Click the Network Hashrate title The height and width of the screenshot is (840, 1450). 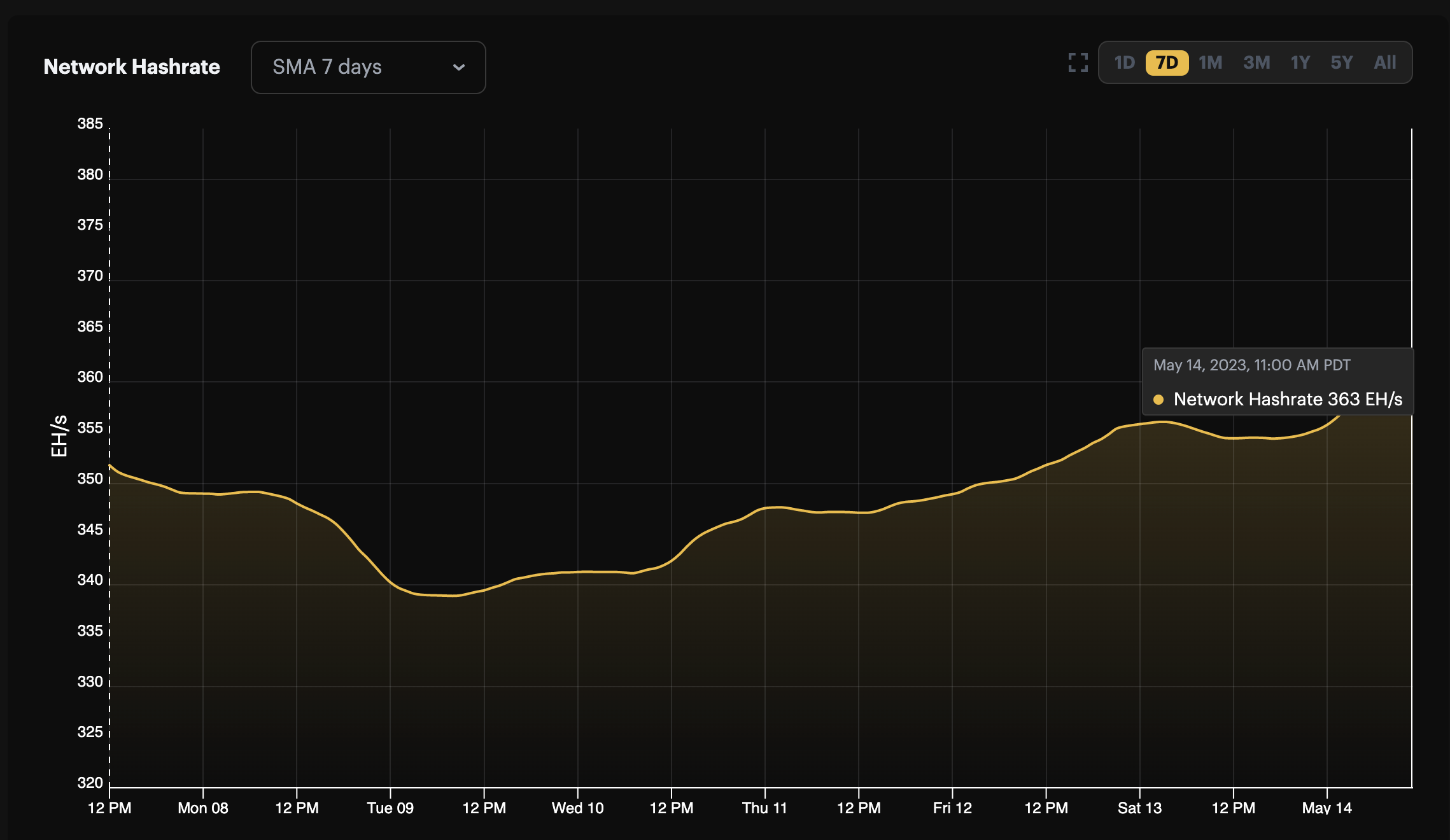point(131,66)
